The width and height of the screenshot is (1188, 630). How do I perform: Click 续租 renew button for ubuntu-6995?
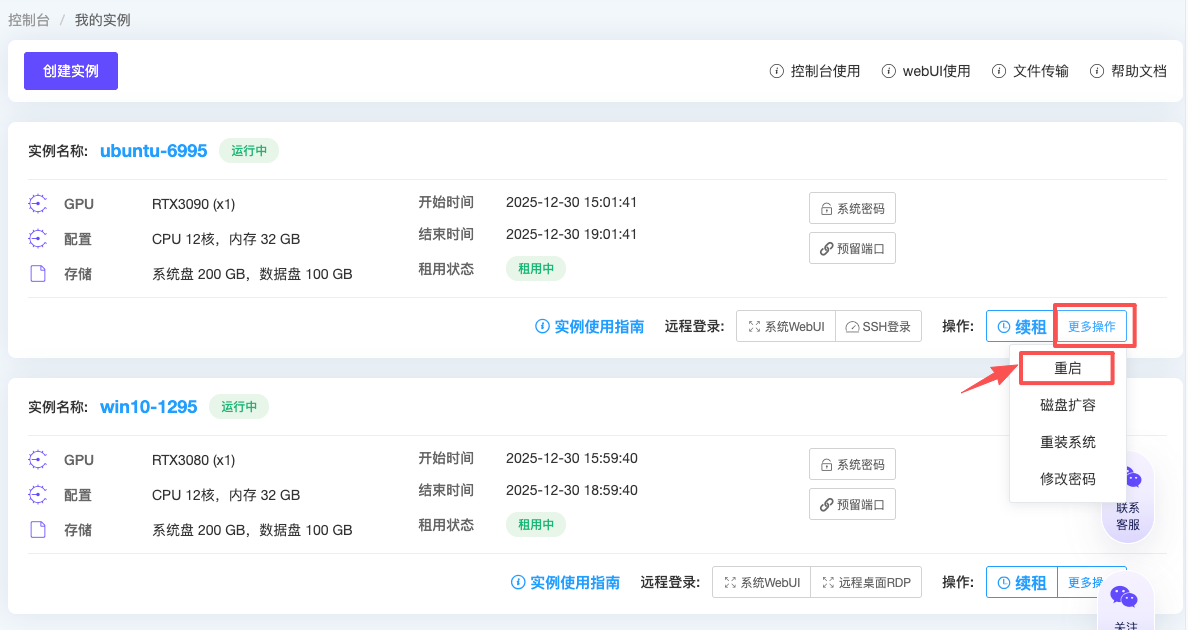point(1021,327)
